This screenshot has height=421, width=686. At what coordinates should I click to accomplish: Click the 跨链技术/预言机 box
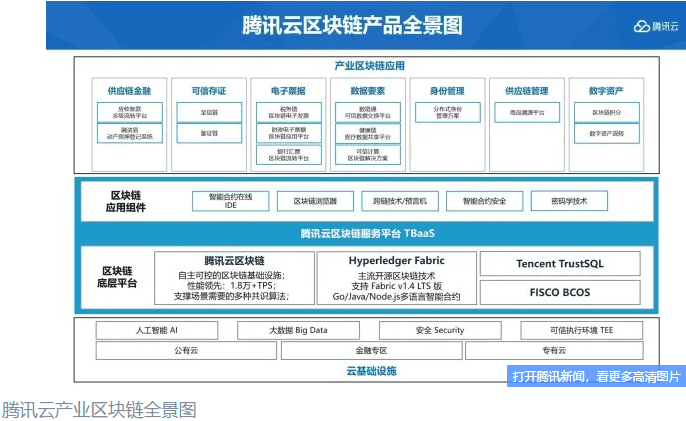400,201
